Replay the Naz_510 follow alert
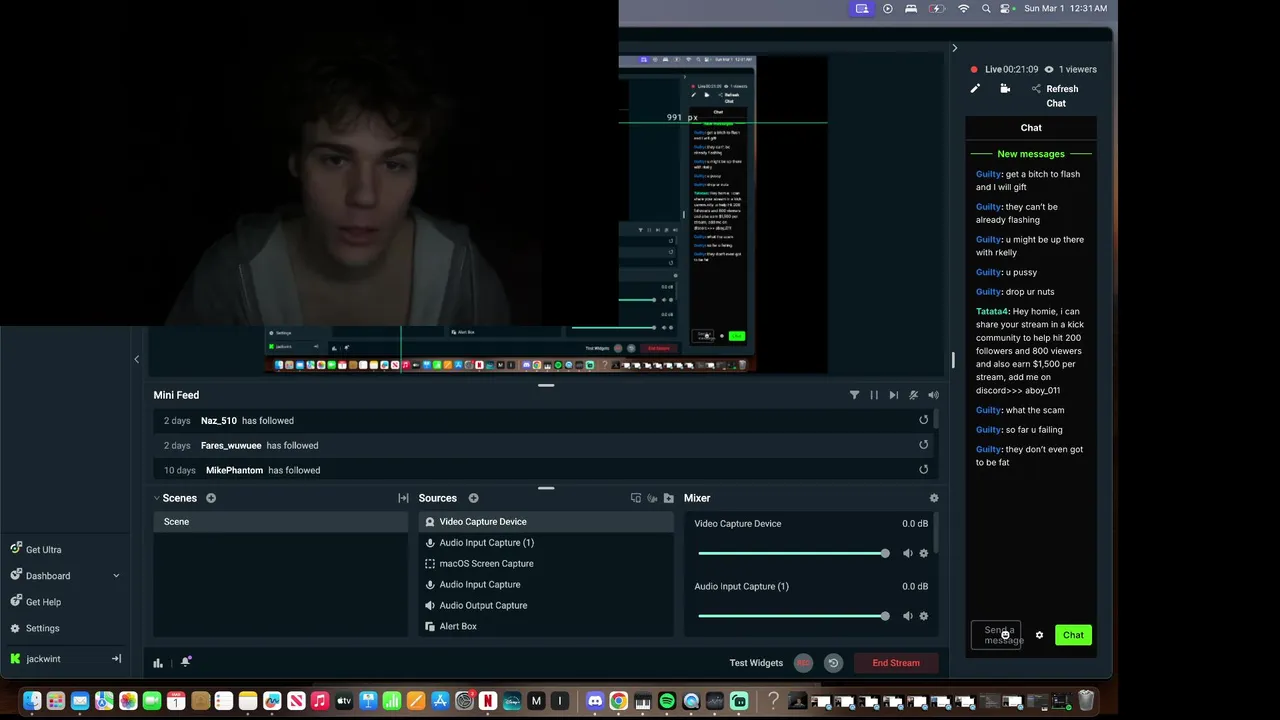Screen dimensions: 1280x720 (923, 420)
